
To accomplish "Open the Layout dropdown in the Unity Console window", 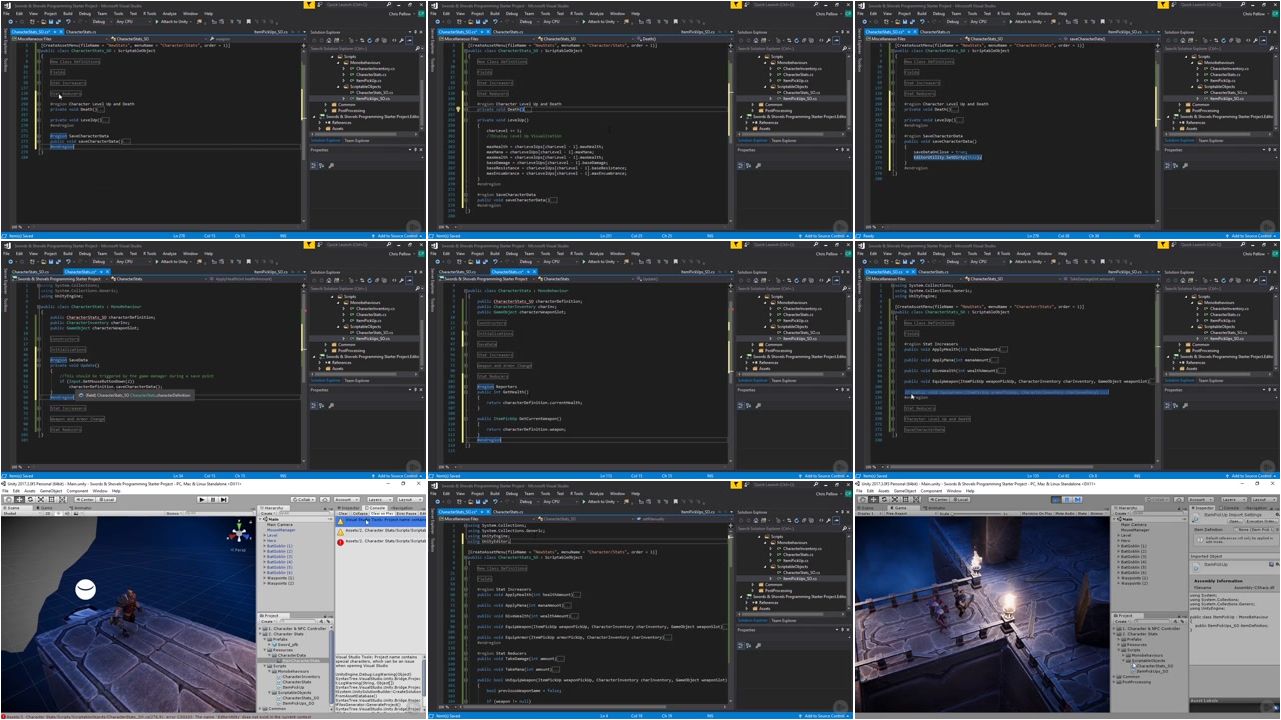I will [410, 500].
